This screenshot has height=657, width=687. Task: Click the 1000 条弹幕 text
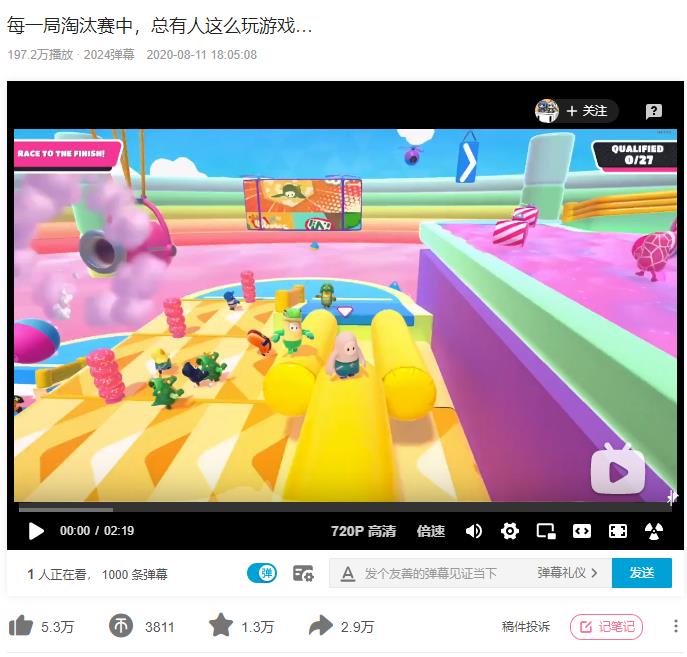135,574
